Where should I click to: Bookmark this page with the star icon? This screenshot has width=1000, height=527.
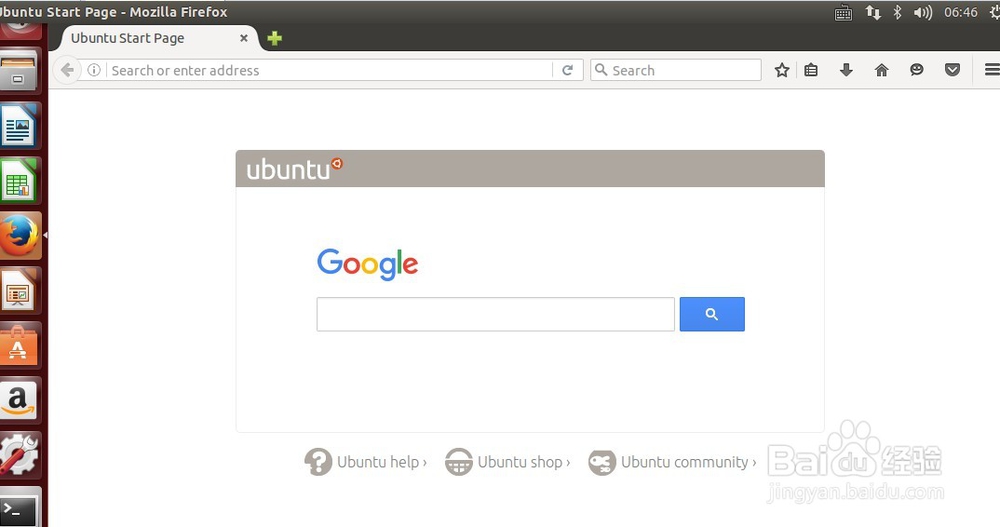click(x=782, y=70)
